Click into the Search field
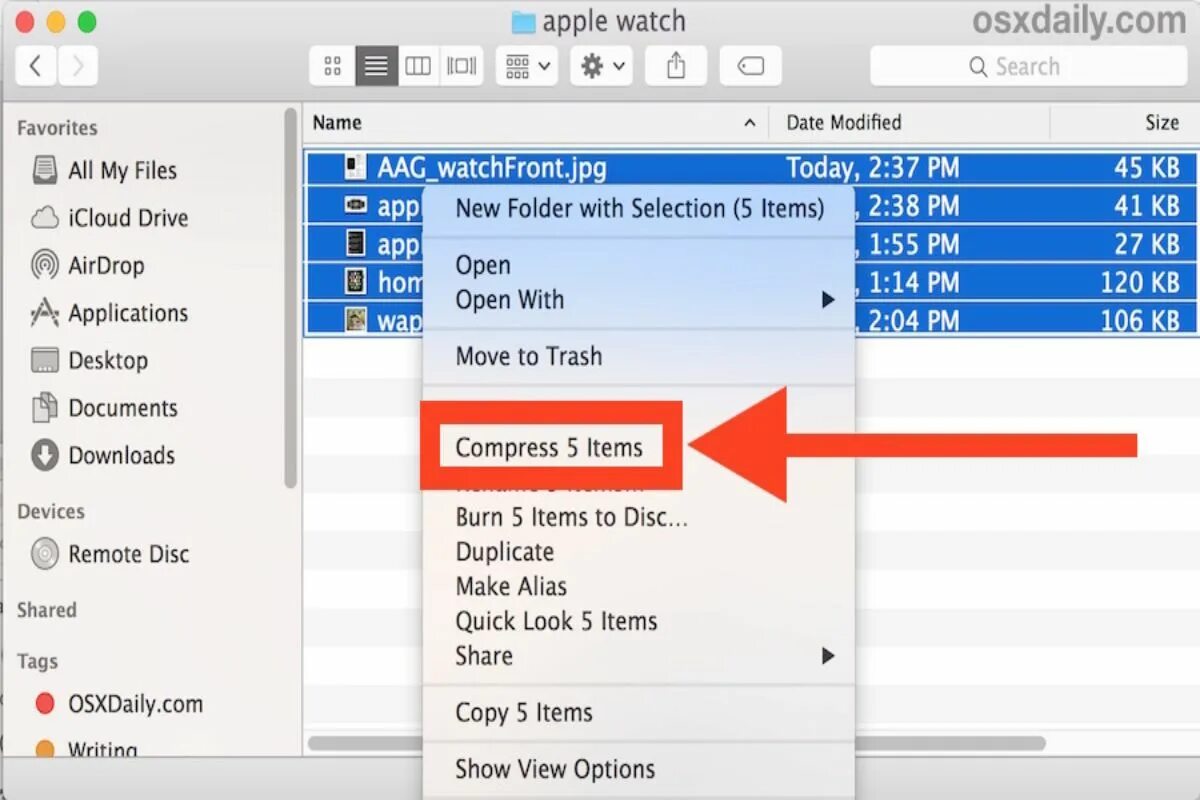This screenshot has height=800, width=1200. [1027, 66]
